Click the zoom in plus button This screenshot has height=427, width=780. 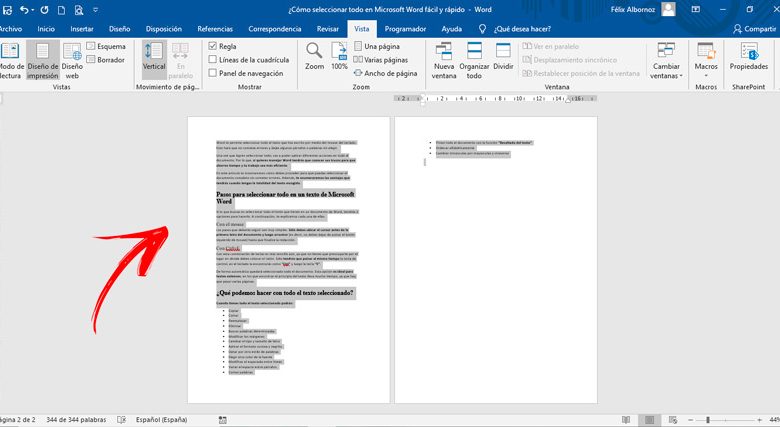[760, 420]
